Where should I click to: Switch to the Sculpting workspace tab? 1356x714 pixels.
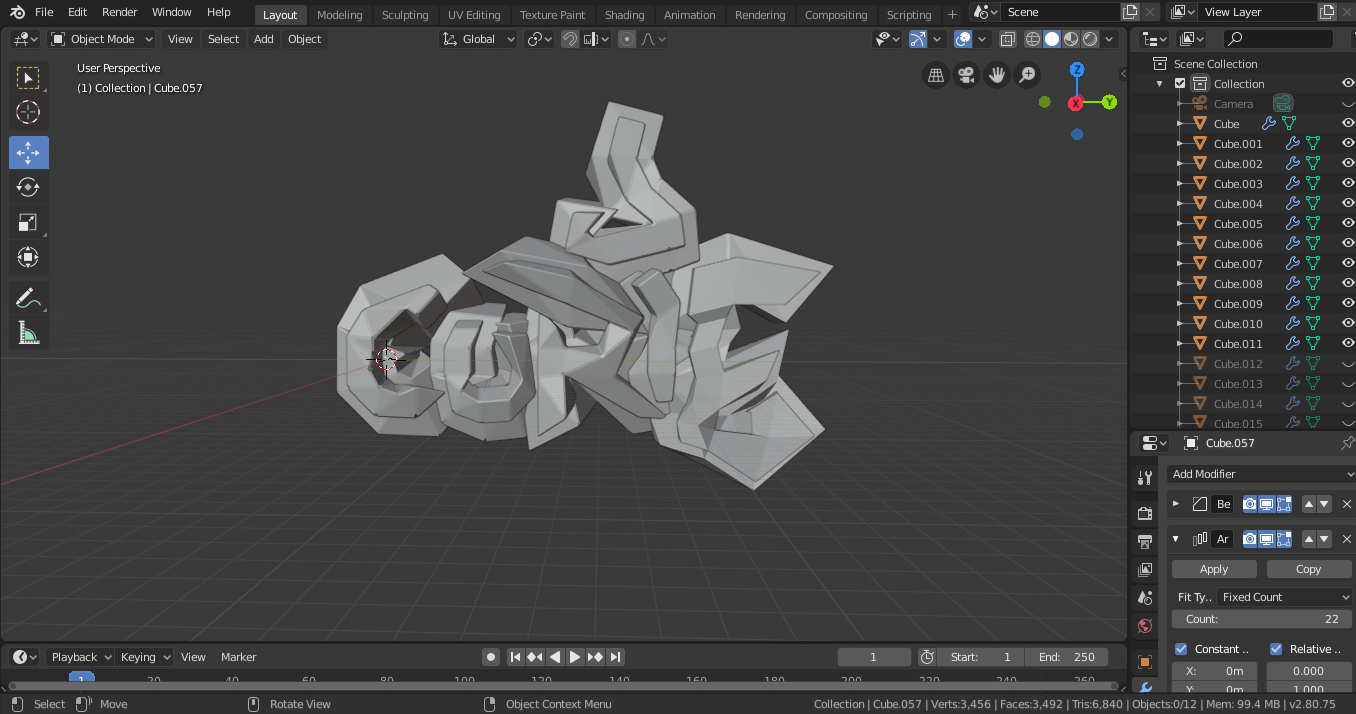404,15
